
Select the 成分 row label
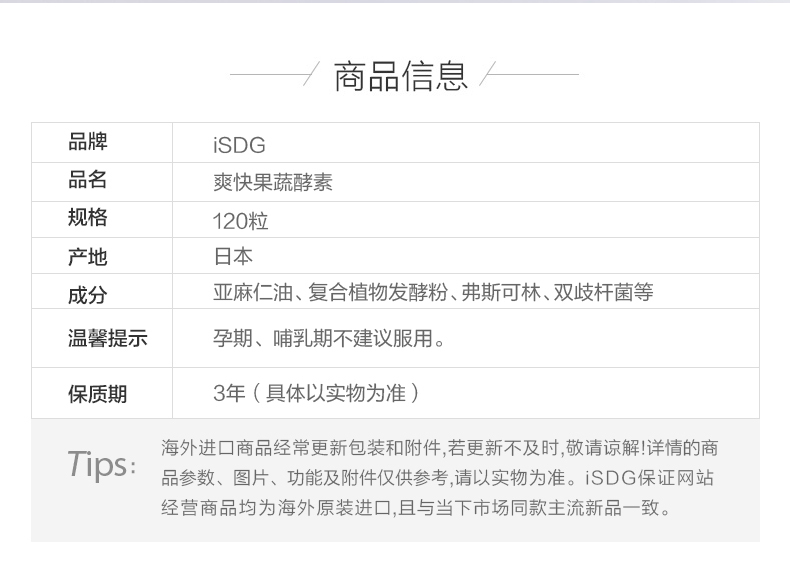click(87, 295)
